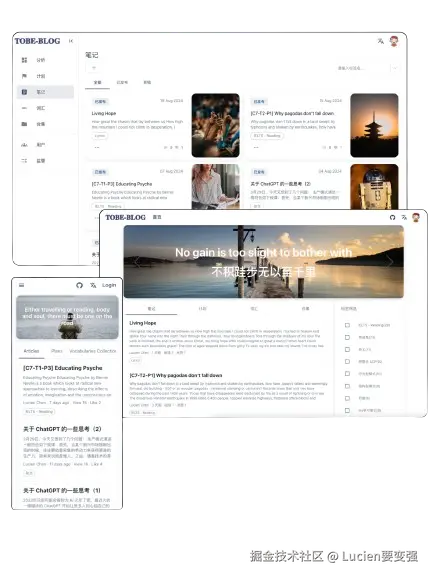Open 分析 dashboard in admin sidebar

coord(45,60)
